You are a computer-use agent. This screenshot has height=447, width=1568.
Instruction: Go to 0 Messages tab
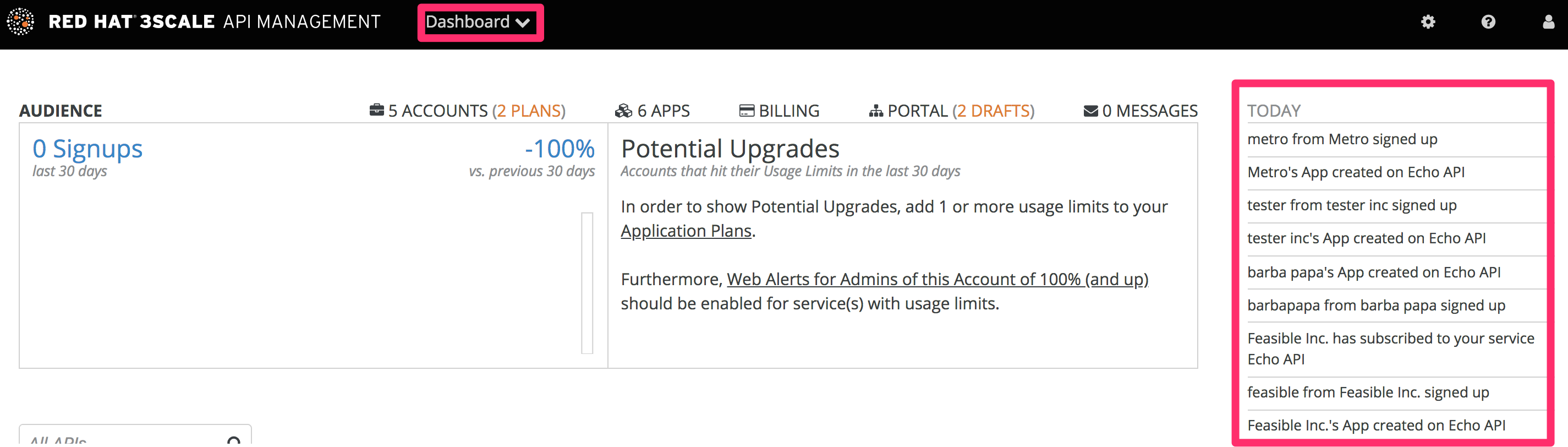(1149, 111)
